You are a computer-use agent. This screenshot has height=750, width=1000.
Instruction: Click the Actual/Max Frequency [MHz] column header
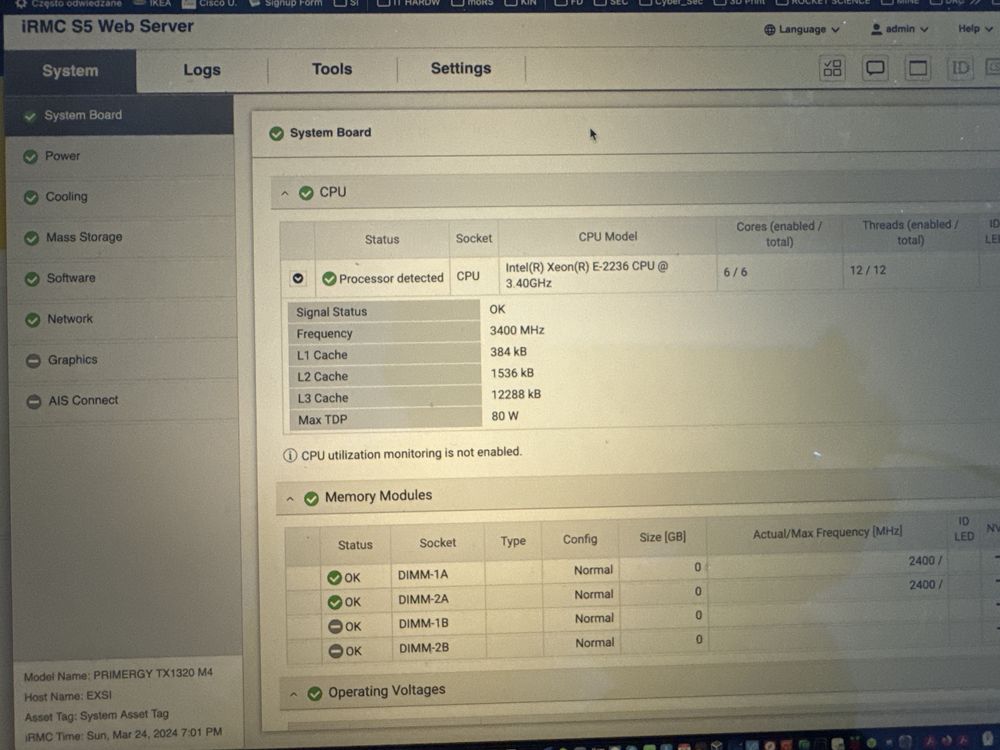pos(827,533)
